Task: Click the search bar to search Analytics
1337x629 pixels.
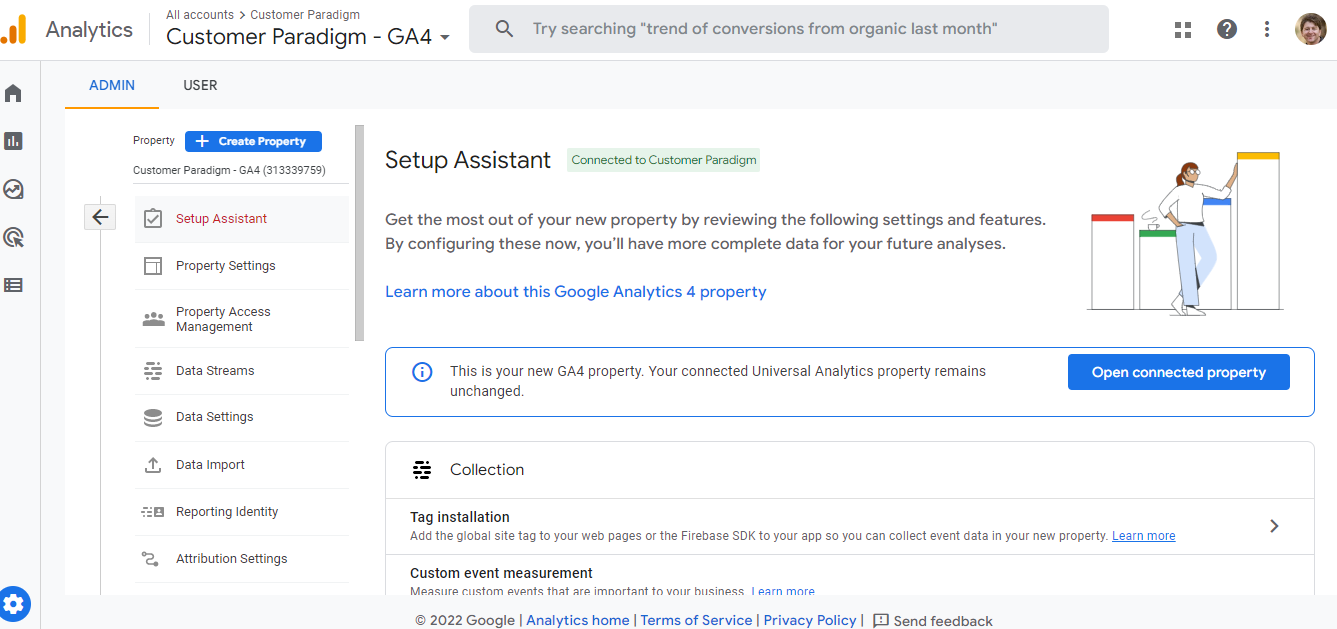Action: click(789, 29)
